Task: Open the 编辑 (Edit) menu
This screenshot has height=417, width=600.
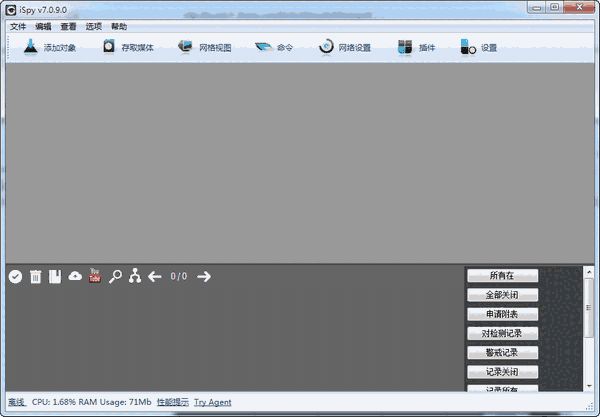Action: tap(43, 26)
